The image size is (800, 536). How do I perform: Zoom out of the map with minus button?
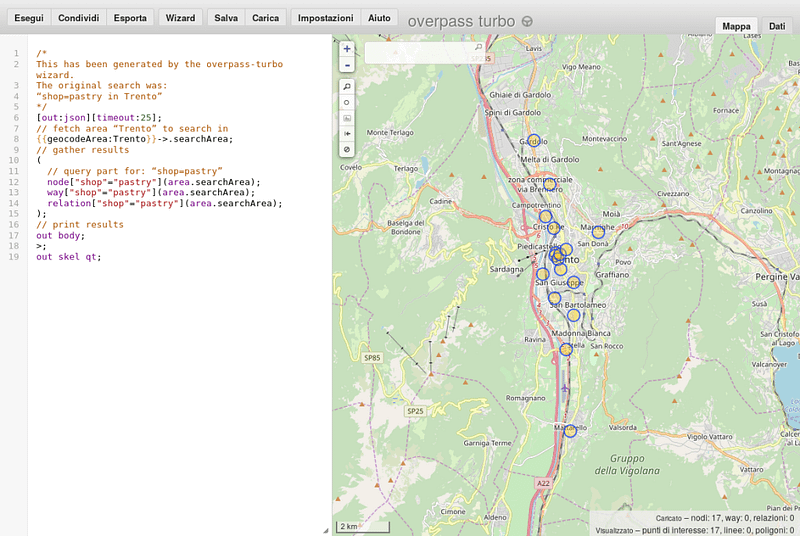click(x=347, y=65)
